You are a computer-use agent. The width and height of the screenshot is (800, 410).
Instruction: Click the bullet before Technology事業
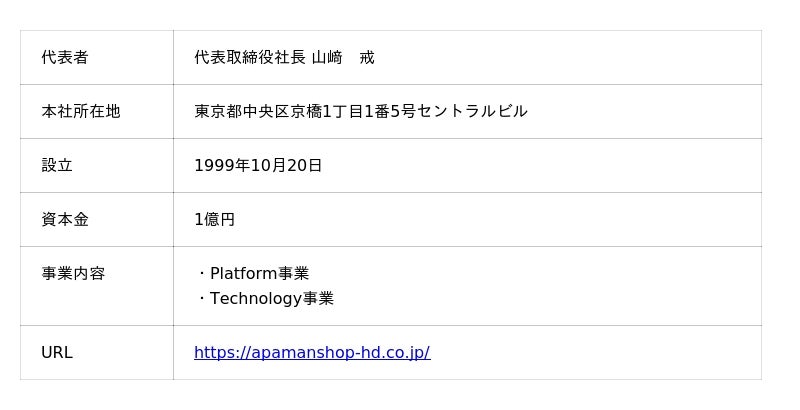[201, 298]
